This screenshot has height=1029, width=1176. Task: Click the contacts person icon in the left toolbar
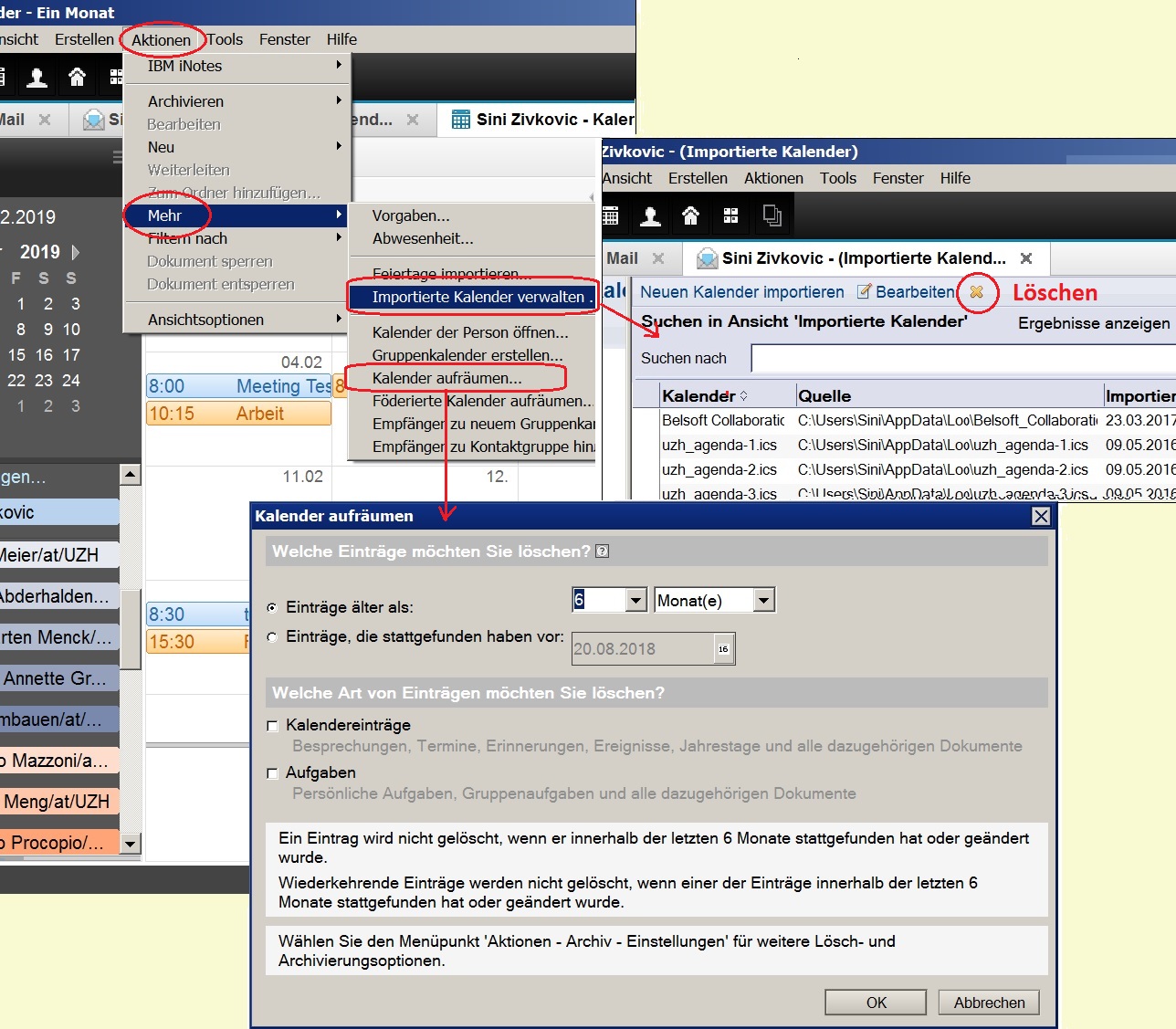37,78
